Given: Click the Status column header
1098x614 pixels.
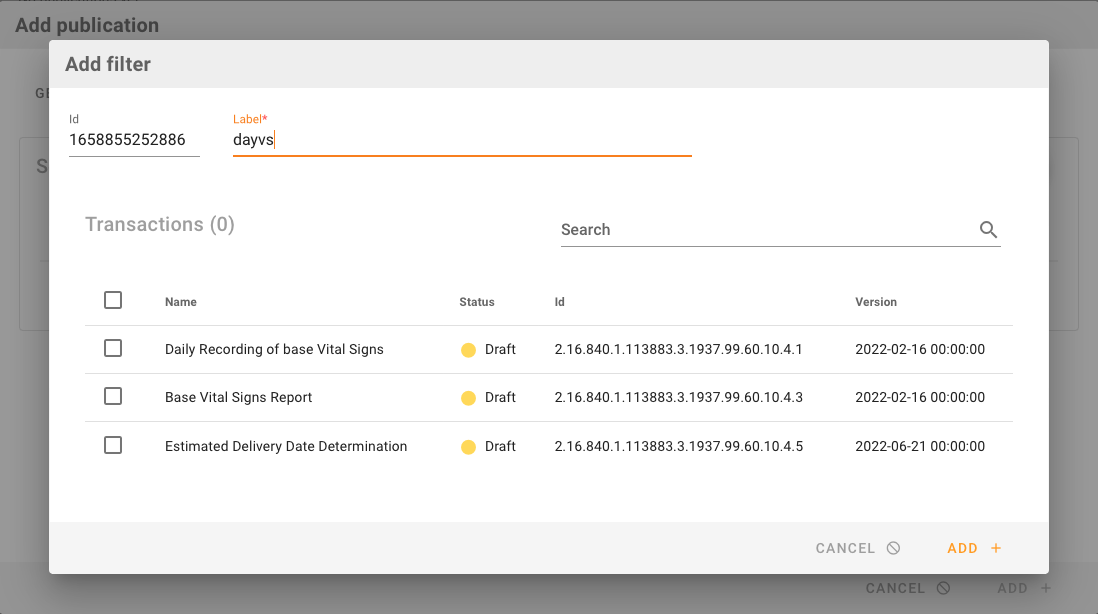Looking at the screenshot, I should (477, 302).
